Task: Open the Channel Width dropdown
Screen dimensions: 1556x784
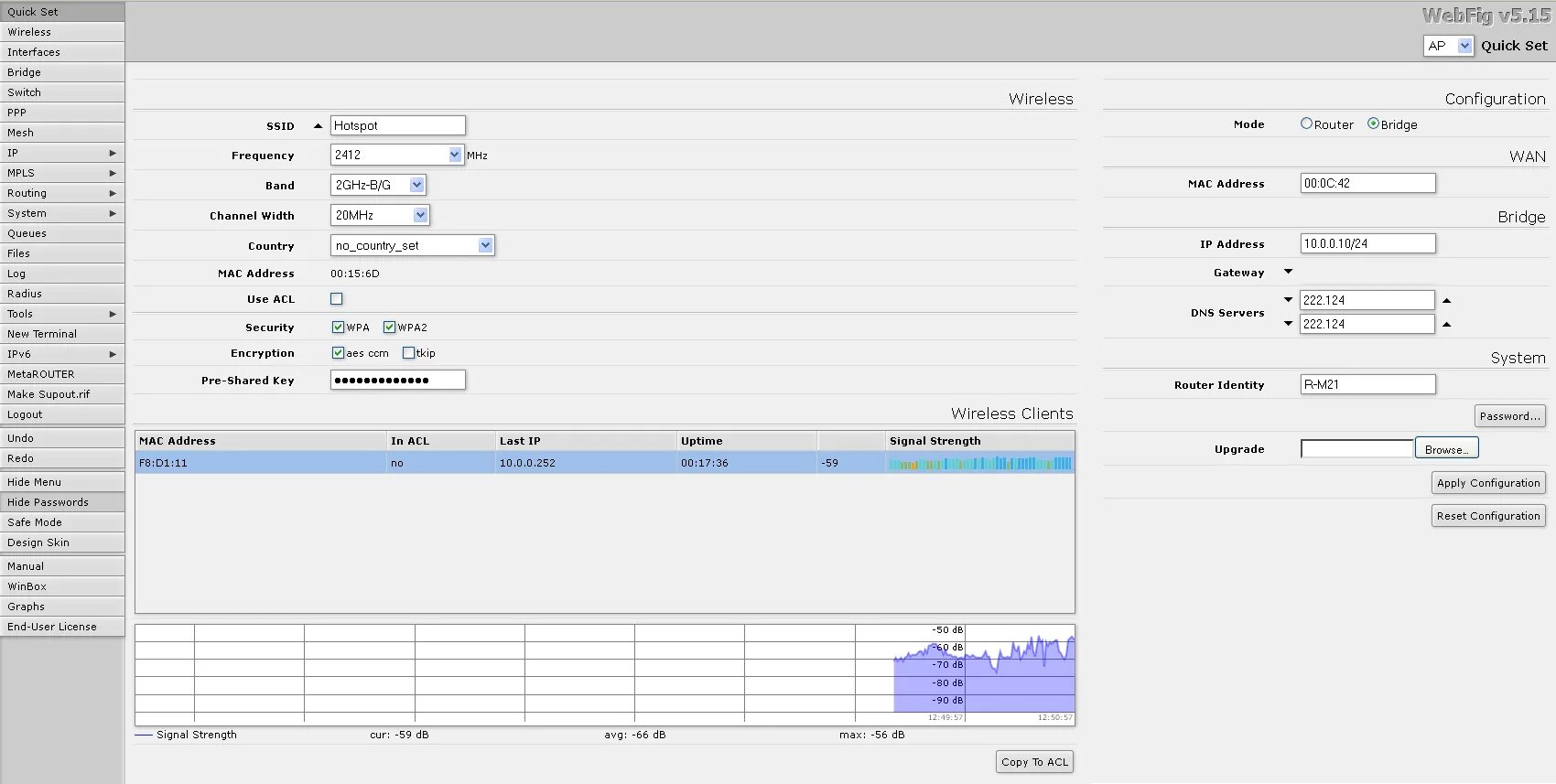Action: 380,216
